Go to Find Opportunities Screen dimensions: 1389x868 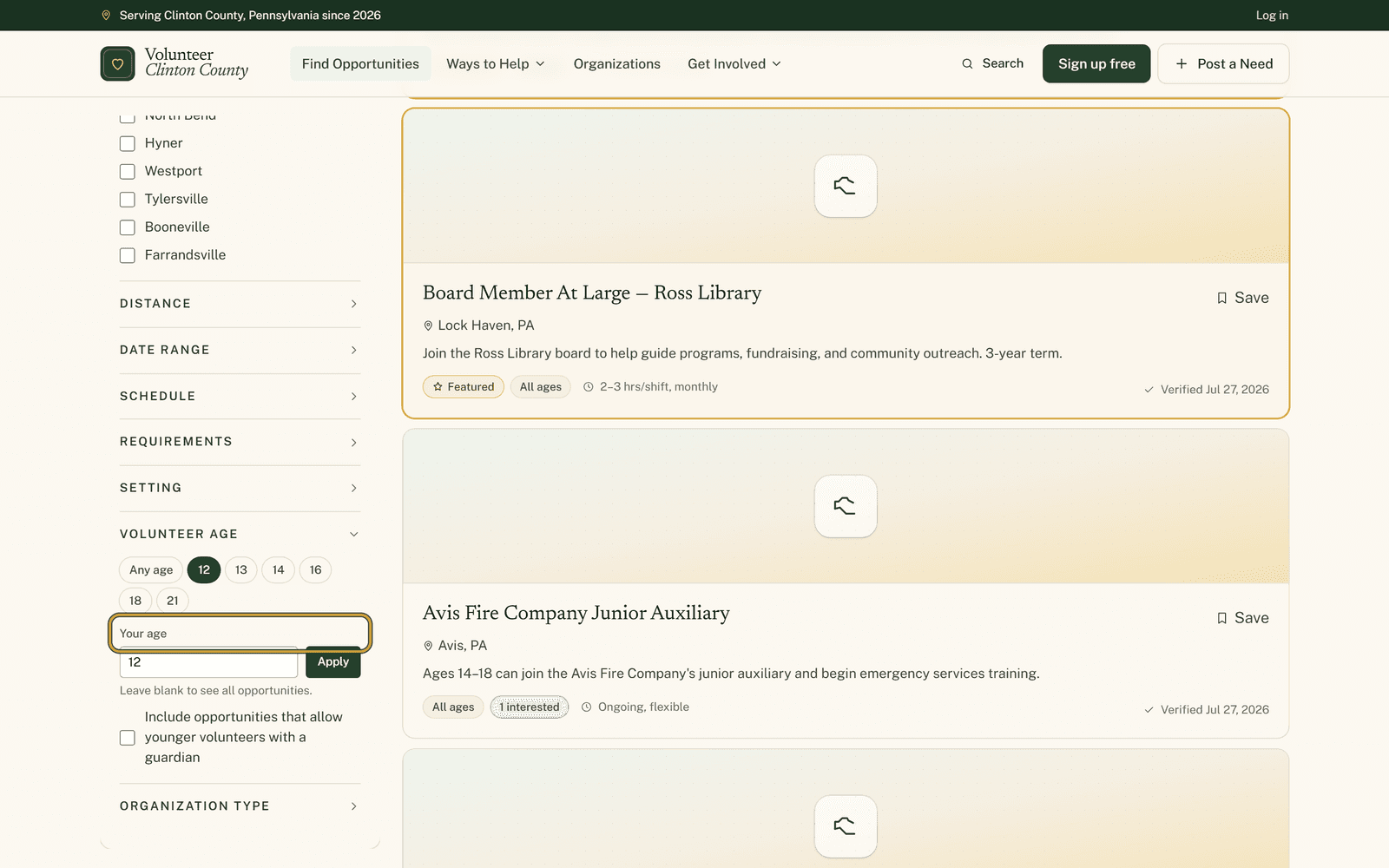coord(360,63)
